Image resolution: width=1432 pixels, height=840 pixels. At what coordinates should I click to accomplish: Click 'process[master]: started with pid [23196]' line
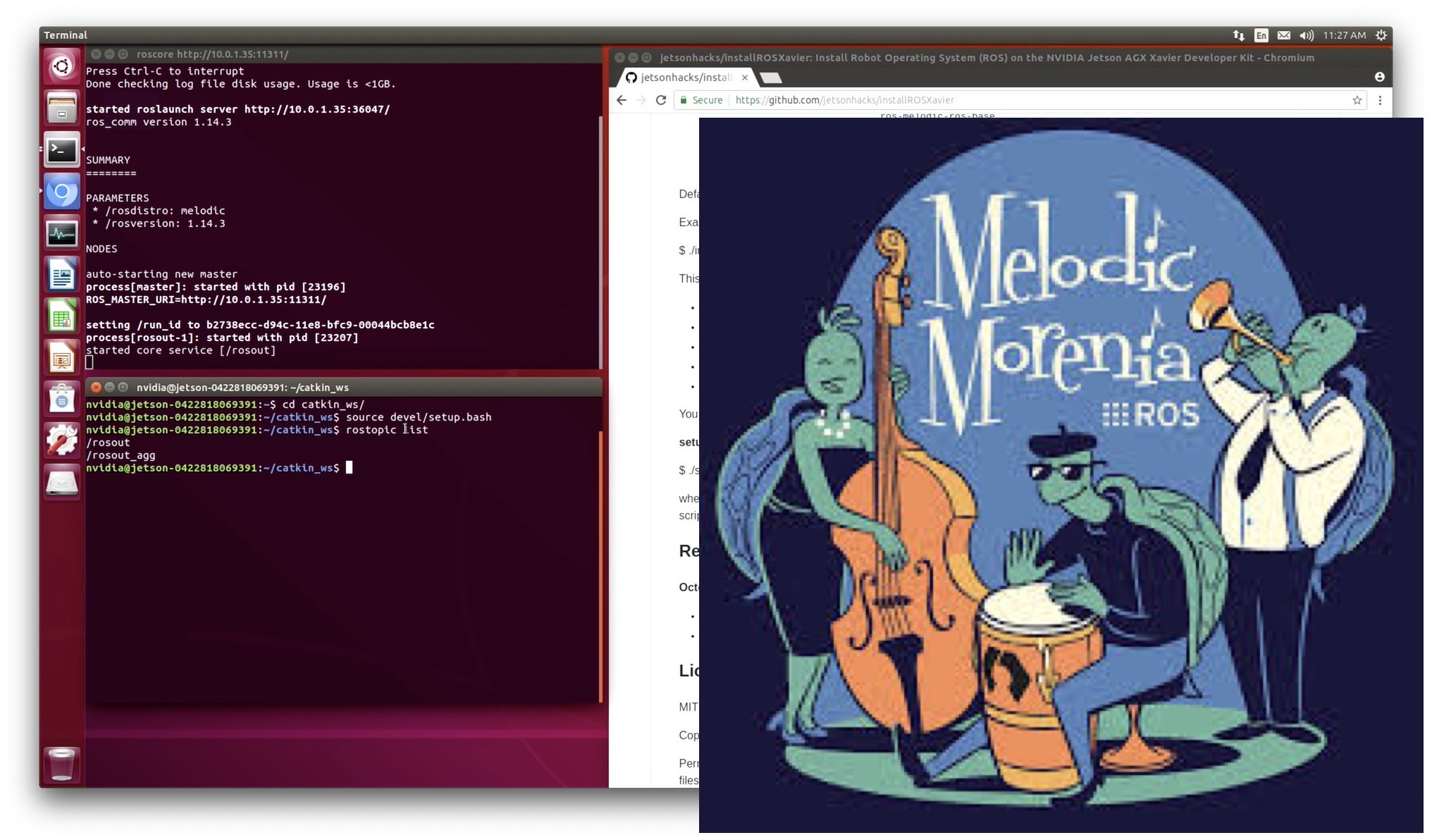click(216, 287)
